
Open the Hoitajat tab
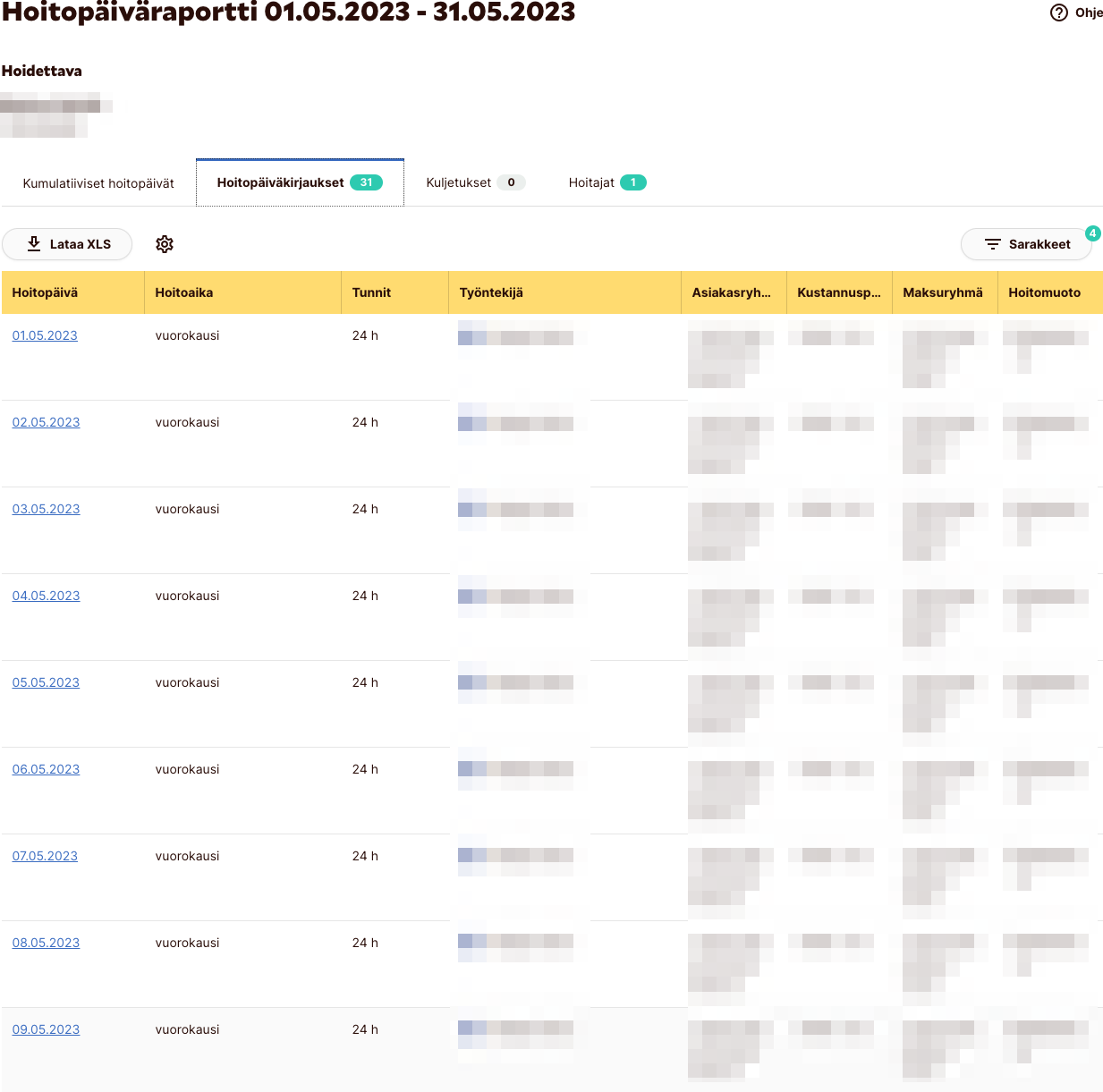tap(607, 182)
